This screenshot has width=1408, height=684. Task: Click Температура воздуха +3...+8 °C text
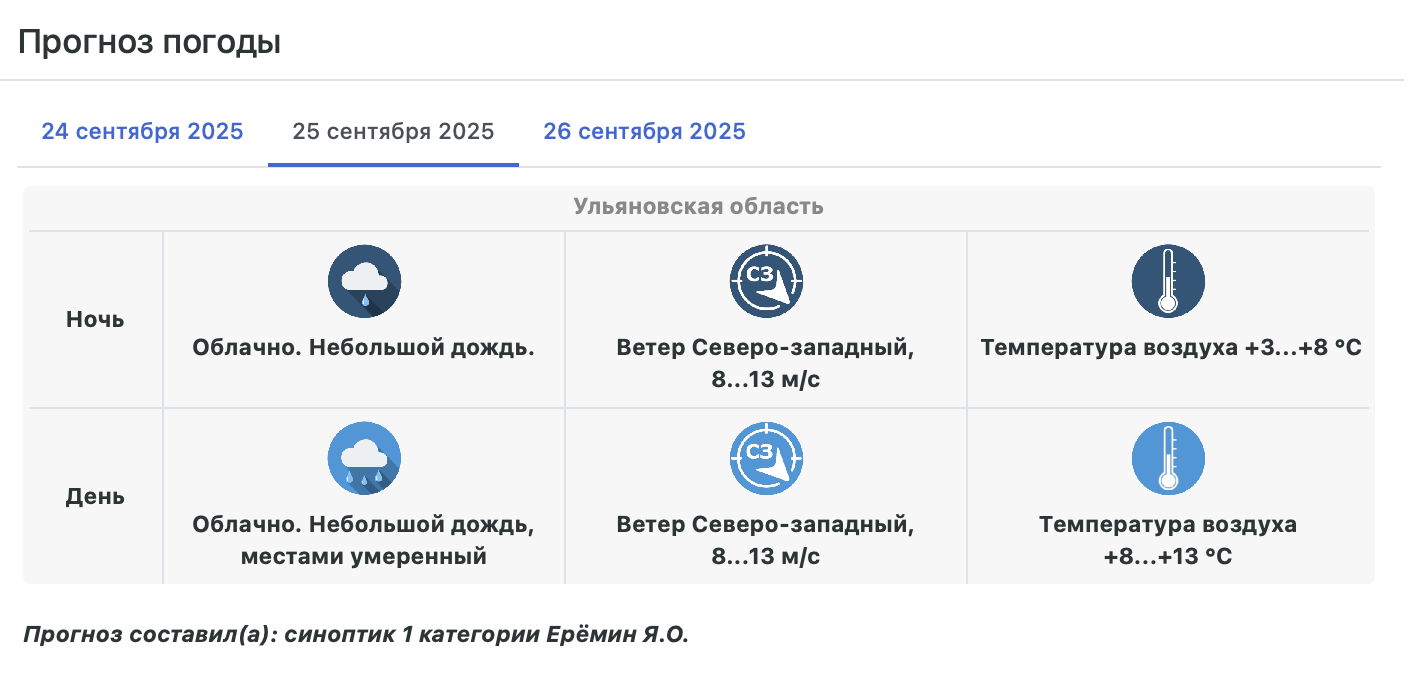[x=1171, y=348]
